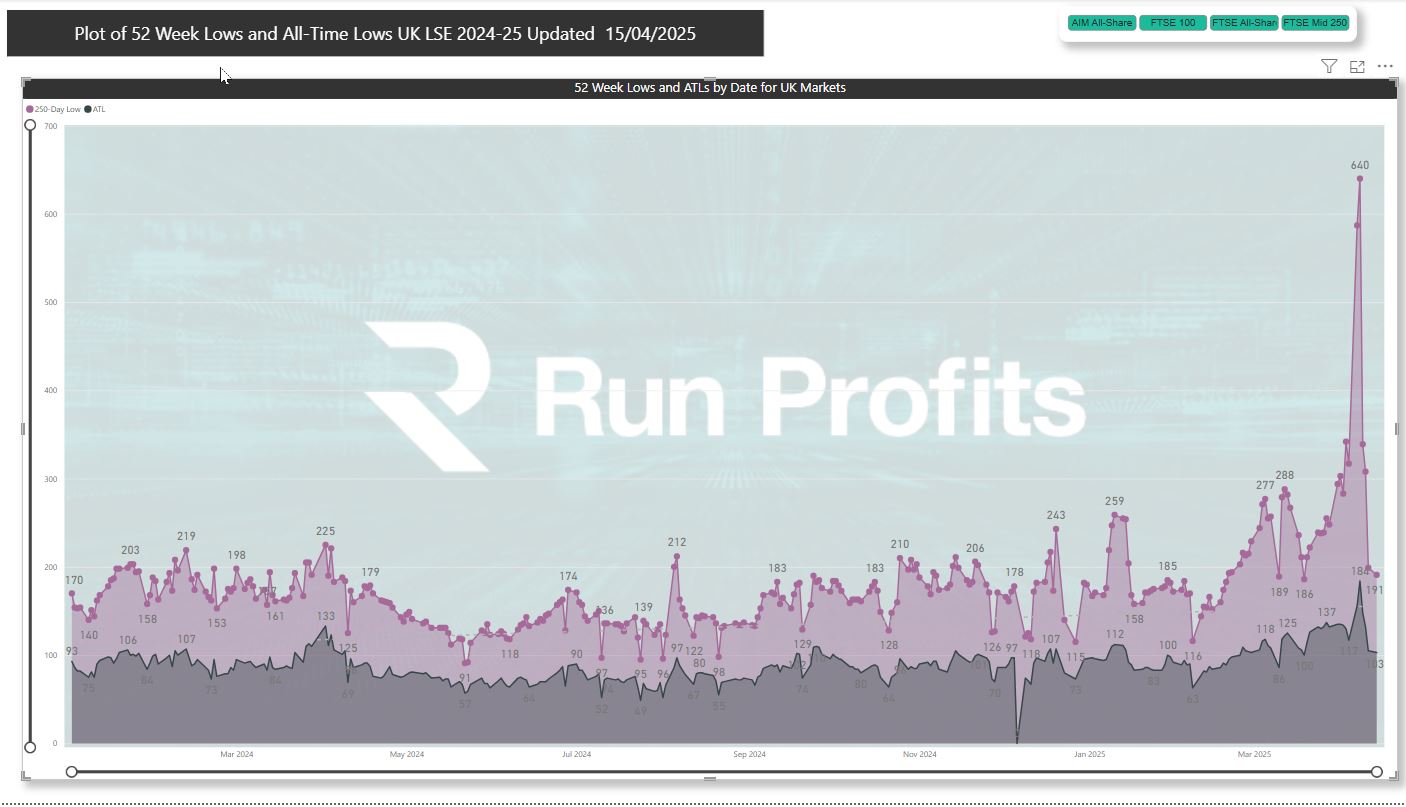
Task: Click the Jul 2024 axis label
Action: 576,755
